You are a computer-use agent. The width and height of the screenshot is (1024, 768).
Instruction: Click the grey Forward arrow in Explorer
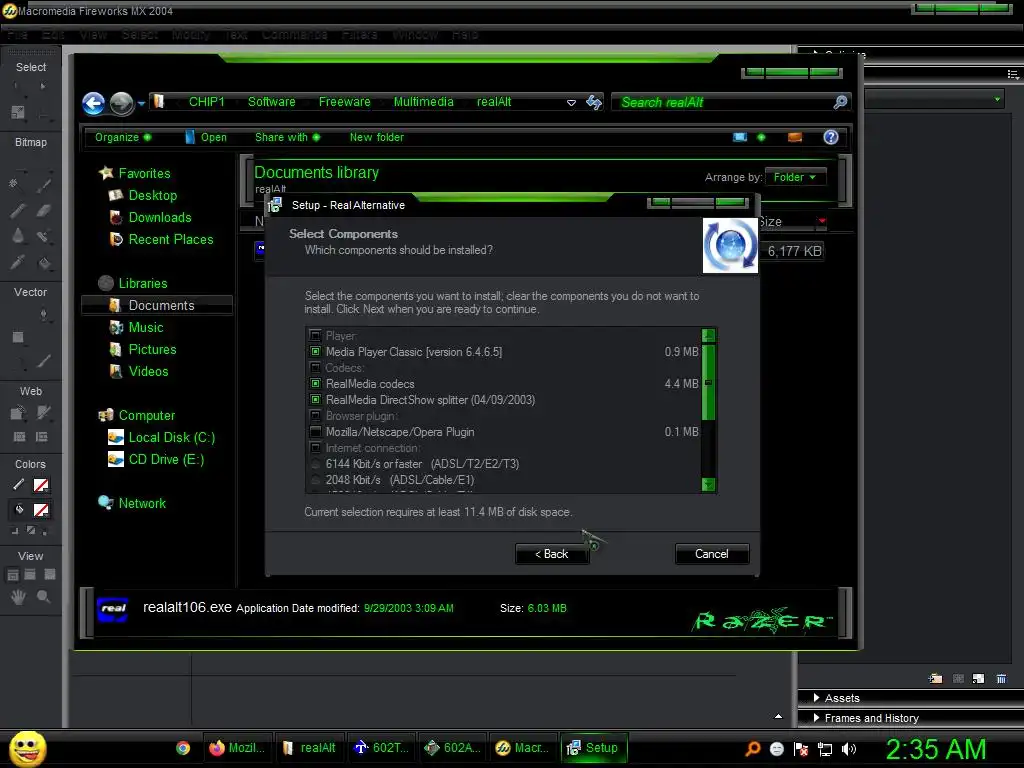tap(121, 103)
